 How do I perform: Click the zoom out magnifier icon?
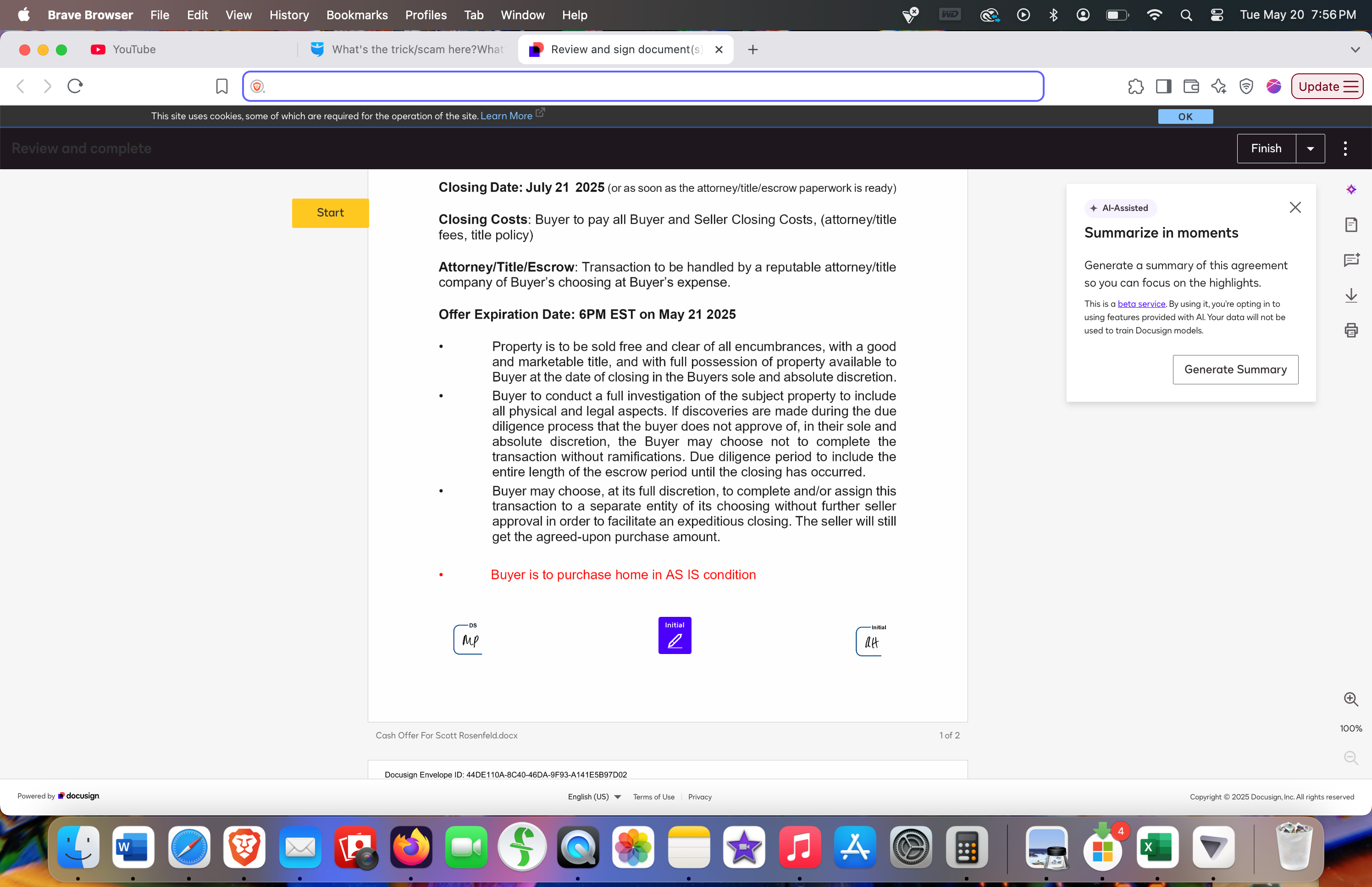coord(1351,758)
